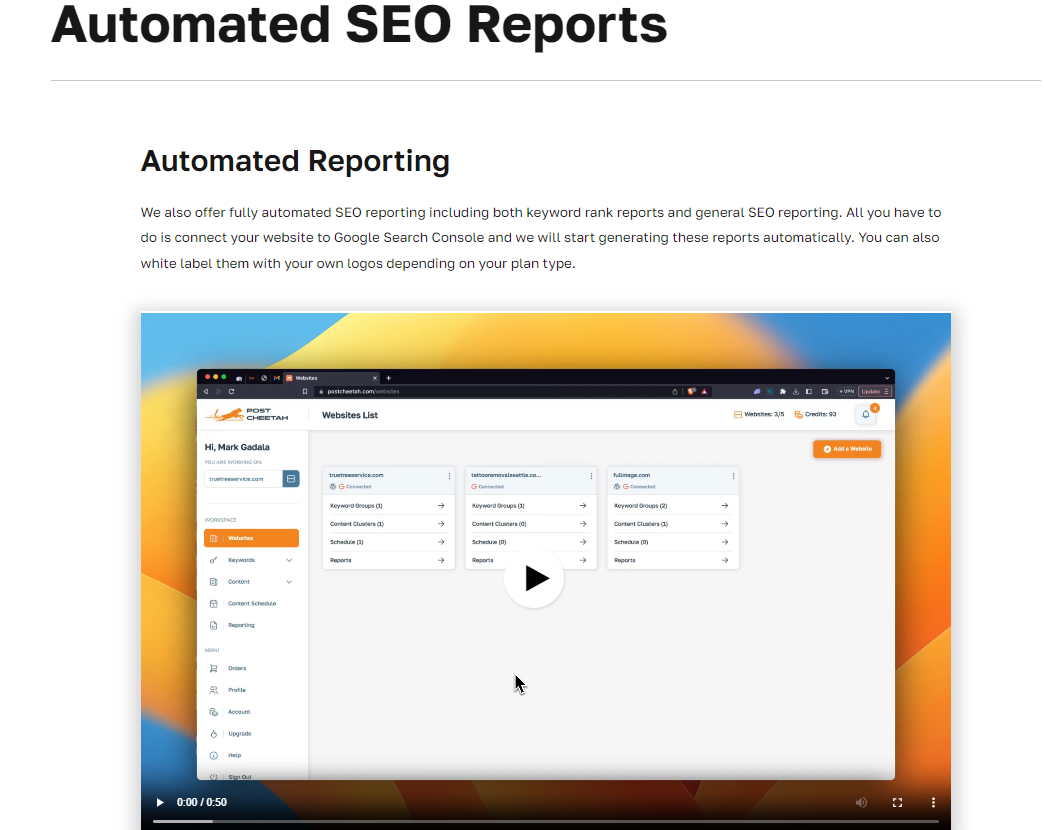Click the Automated SEO Reports page title
The width and height of the screenshot is (1044, 830).
359,25
